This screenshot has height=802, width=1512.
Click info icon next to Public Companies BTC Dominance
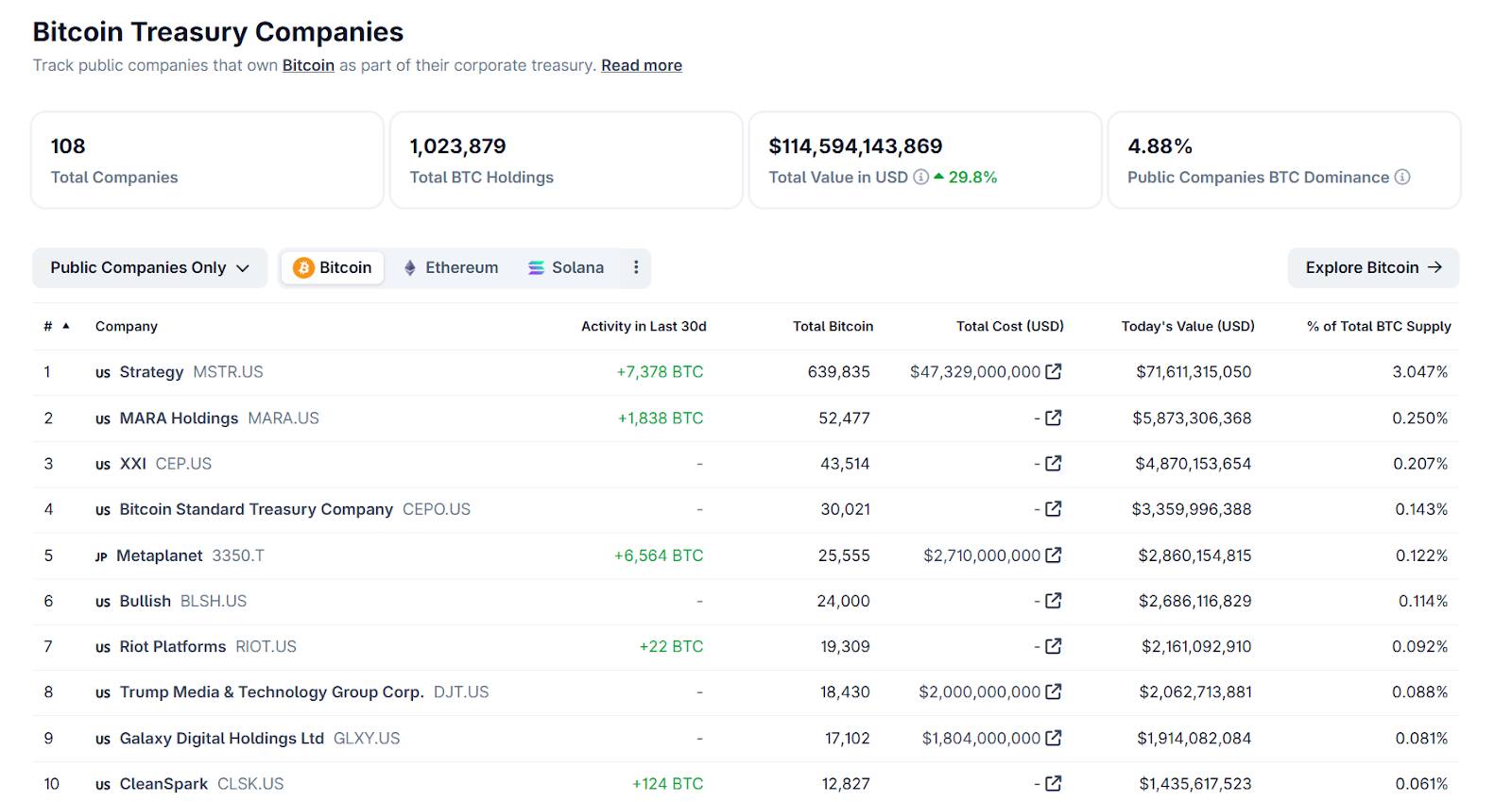pos(1402,178)
